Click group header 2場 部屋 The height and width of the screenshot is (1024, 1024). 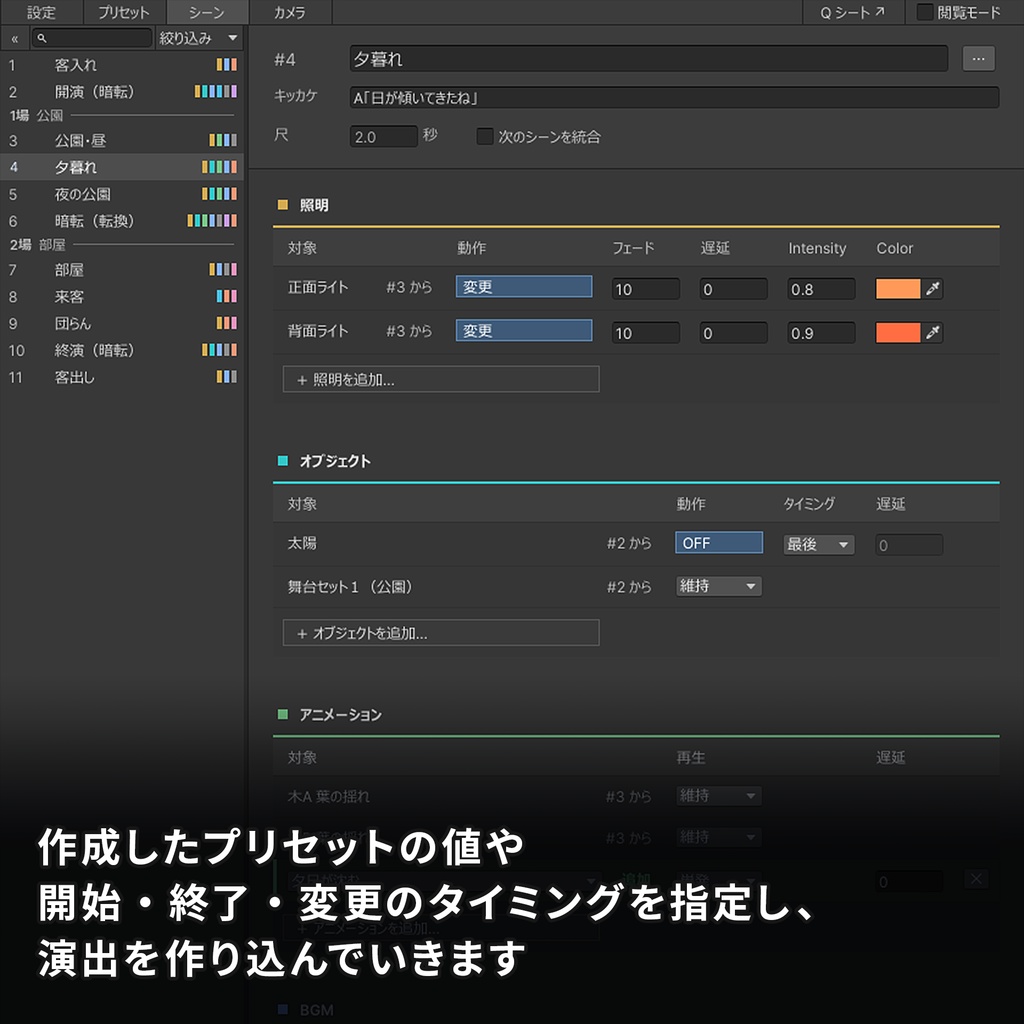click(122, 245)
